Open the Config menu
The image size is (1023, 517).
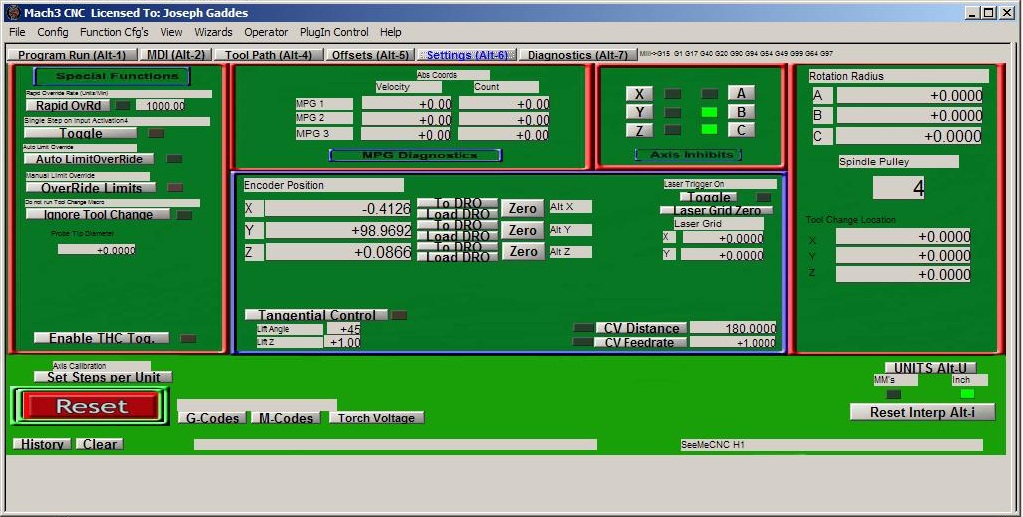(53, 32)
